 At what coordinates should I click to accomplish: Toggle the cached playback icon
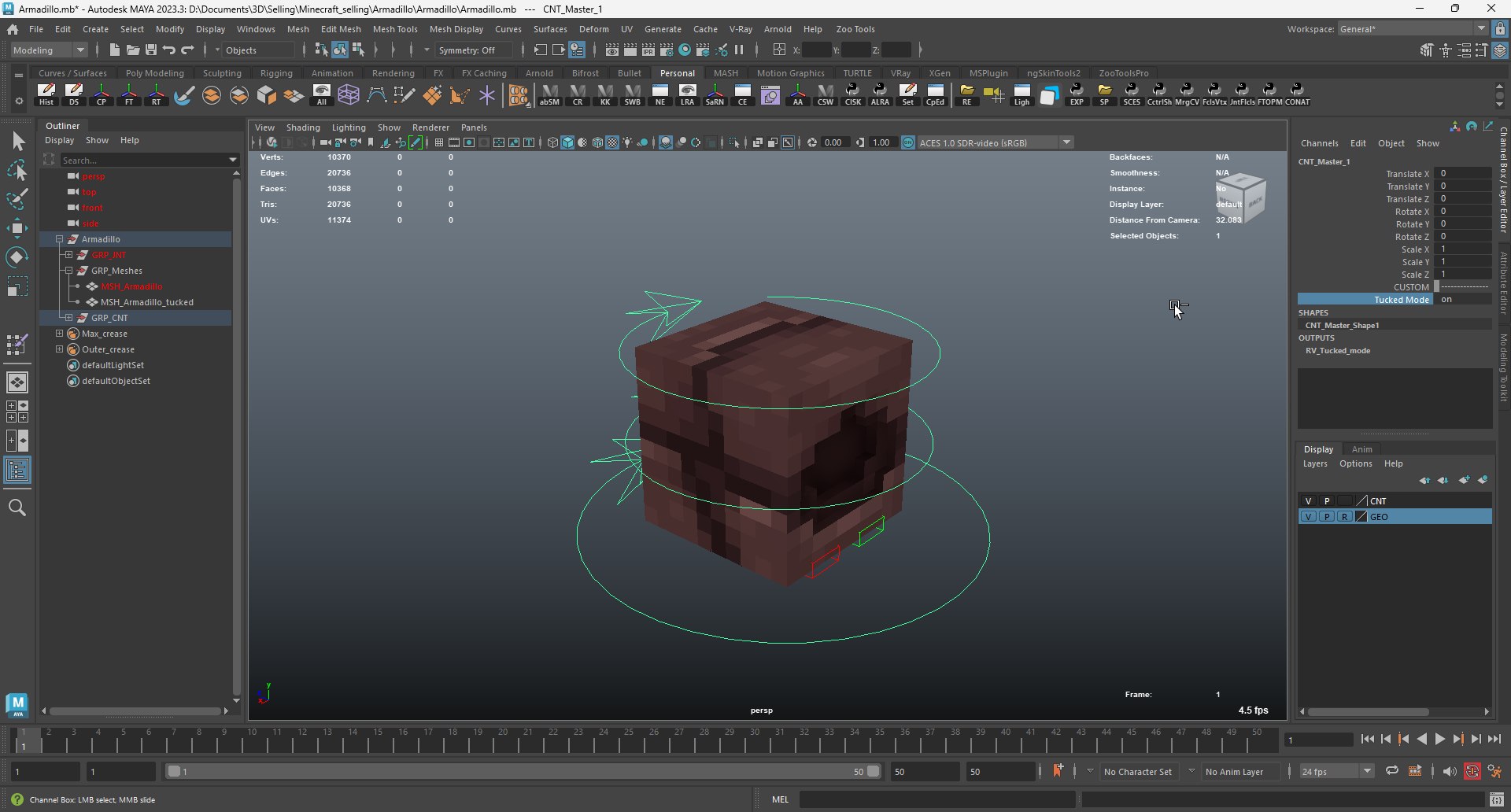coord(1415,771)
